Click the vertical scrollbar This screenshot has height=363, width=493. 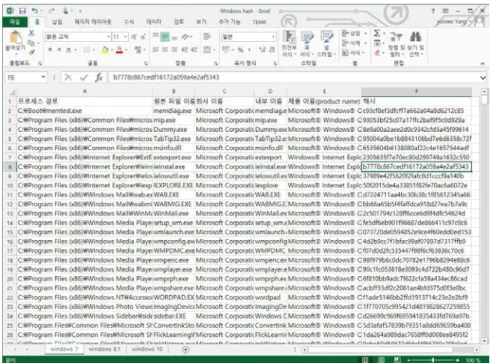(485, 216)
